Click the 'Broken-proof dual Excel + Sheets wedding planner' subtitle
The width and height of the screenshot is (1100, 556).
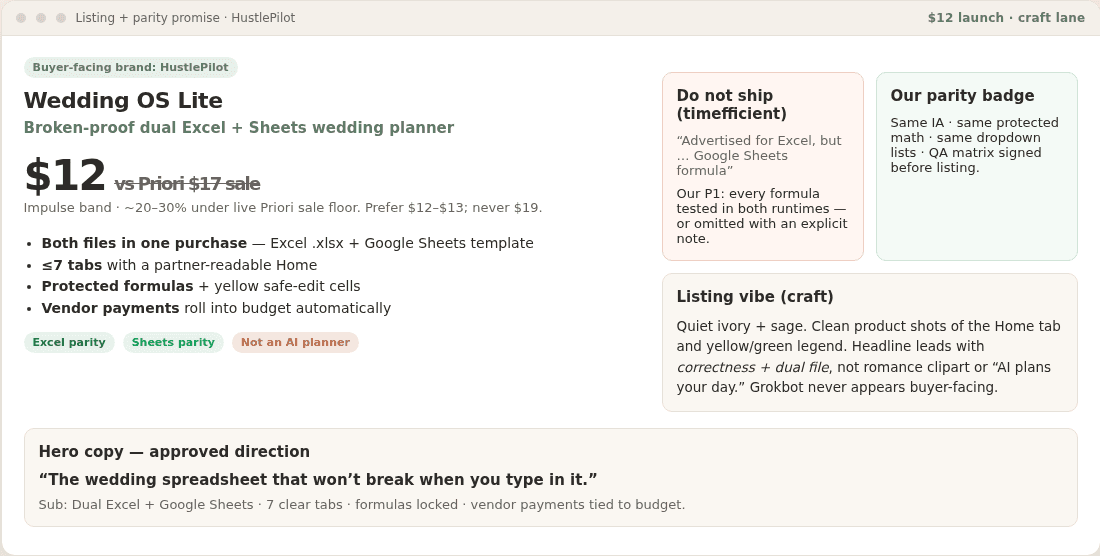[x=239, y=128]
